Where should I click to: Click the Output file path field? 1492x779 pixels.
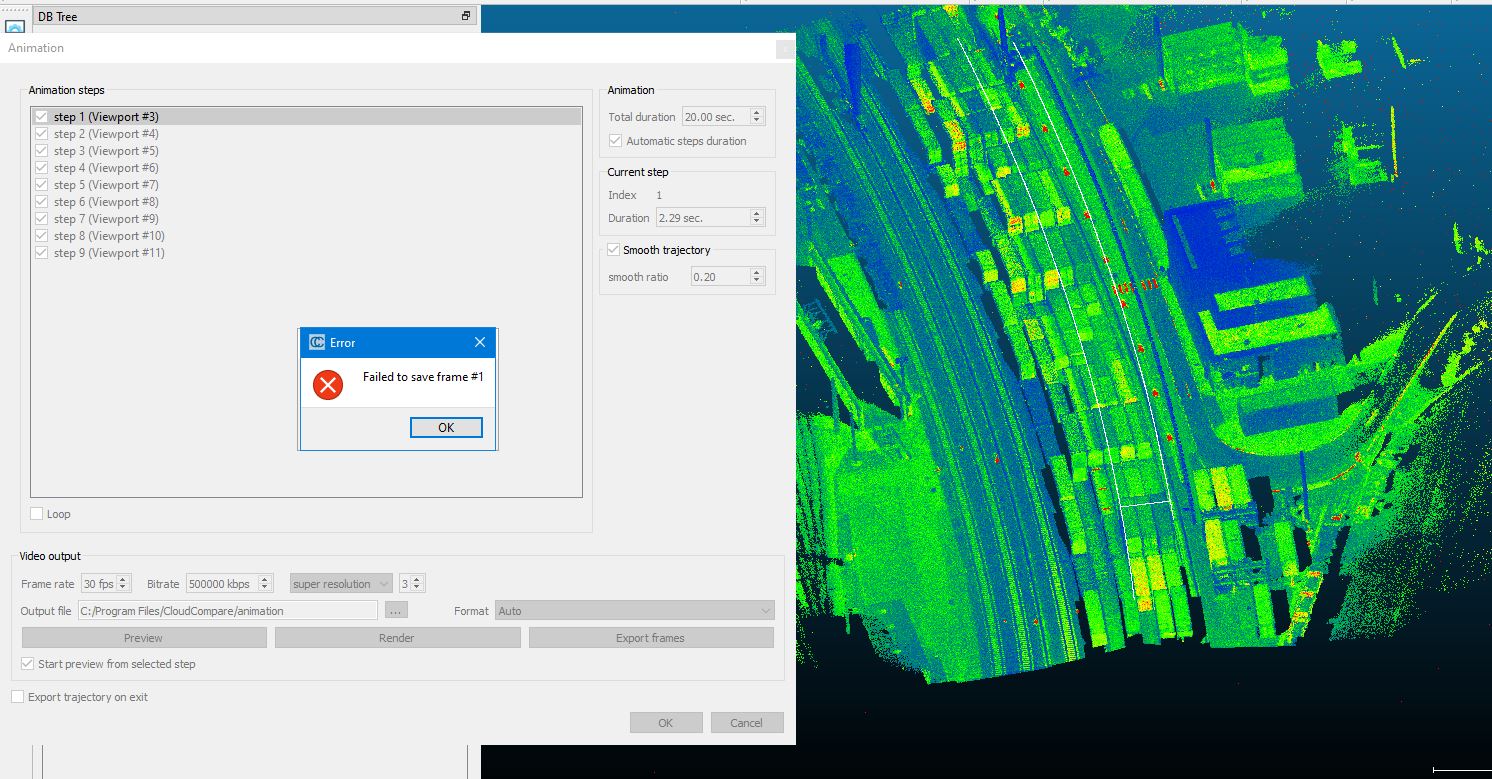point(227,610)
